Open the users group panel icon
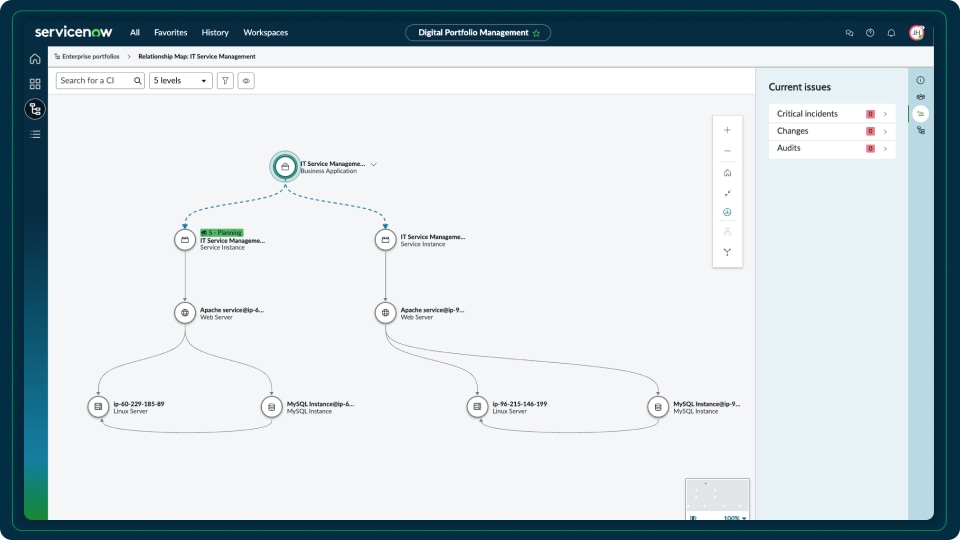Viewport: 960px width, 540px height. (x=920, y=97)
